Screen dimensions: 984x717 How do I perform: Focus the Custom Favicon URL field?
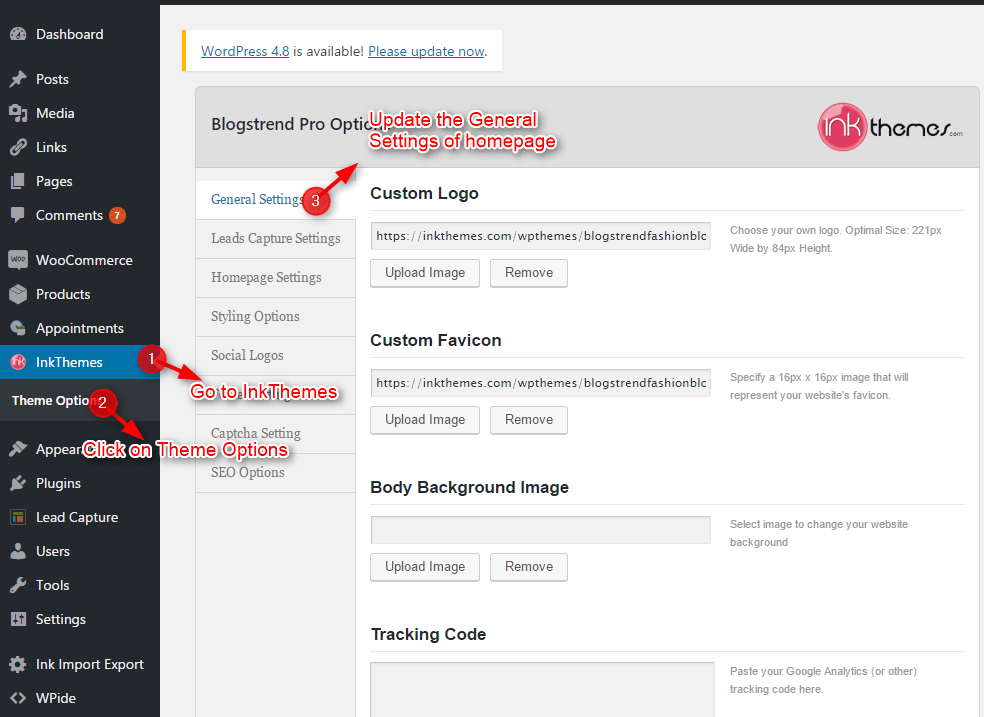[x=540, y=383]
